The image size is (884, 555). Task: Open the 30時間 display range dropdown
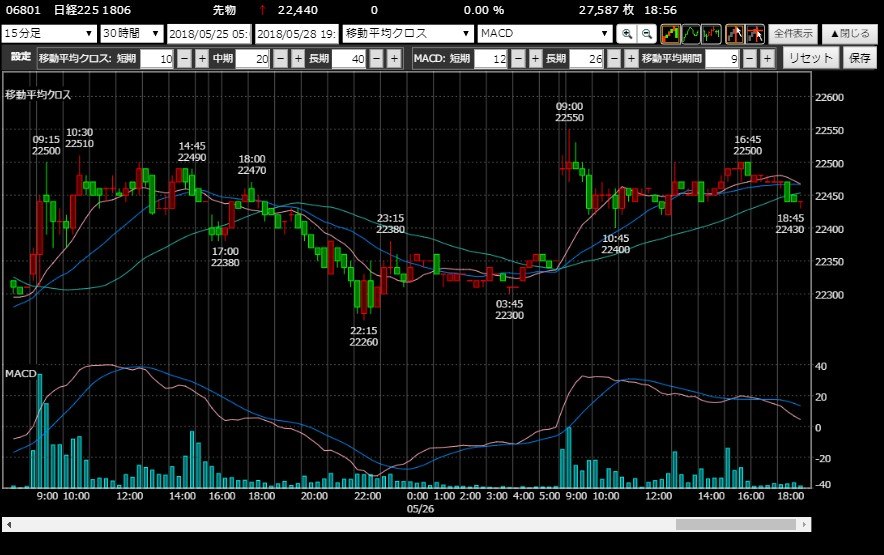(x=132, y=34)
